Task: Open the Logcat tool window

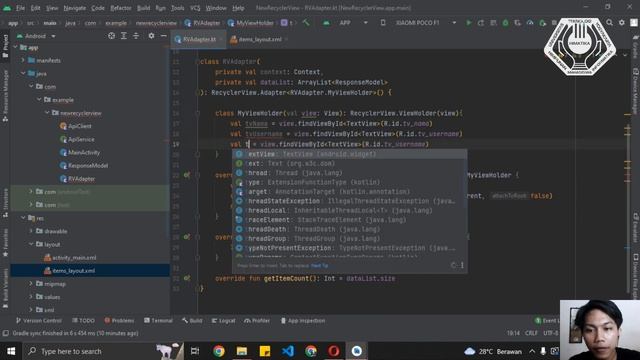Action: 223,321
